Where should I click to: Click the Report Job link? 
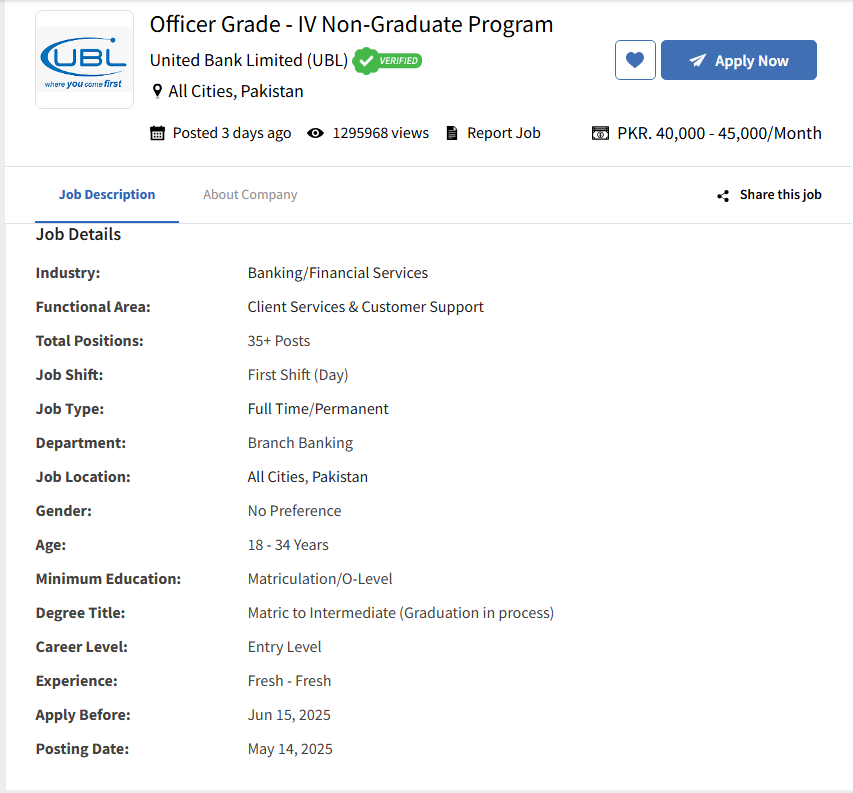[504, 133]
